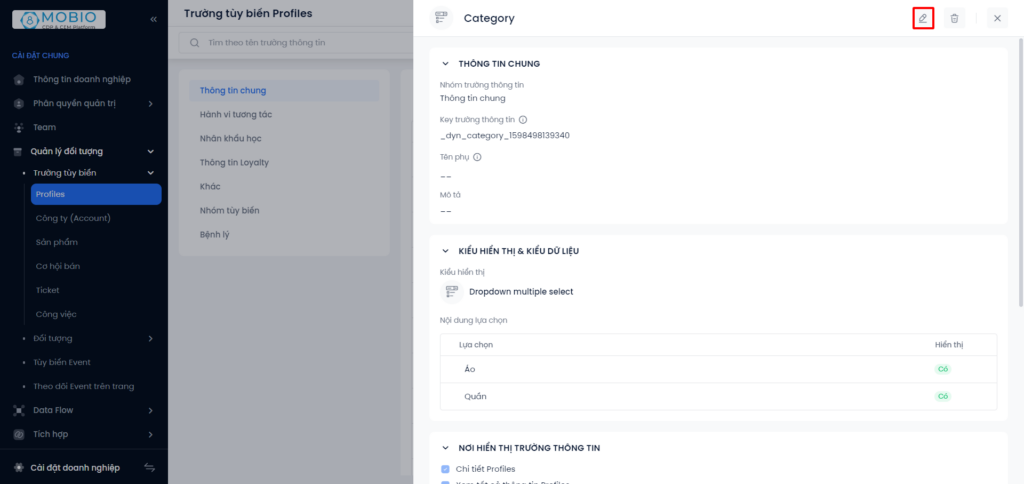Click the Team sidebar icon
1024x484 pixels.
click(x=19, y=127)
